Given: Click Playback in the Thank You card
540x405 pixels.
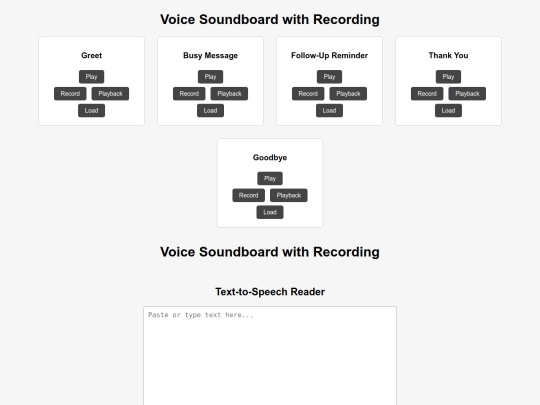Looking at the screenshot, I should pos(467,94).
